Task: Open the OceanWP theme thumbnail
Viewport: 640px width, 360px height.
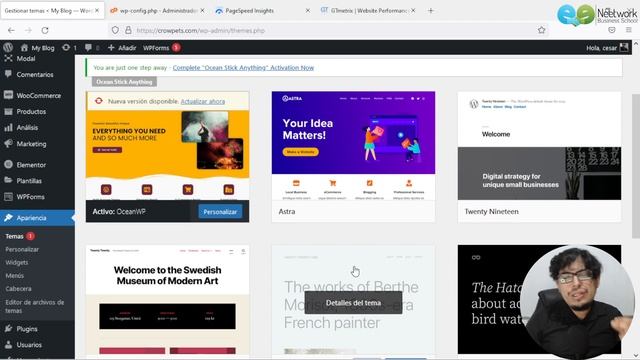Action: [x=167, y=155]
